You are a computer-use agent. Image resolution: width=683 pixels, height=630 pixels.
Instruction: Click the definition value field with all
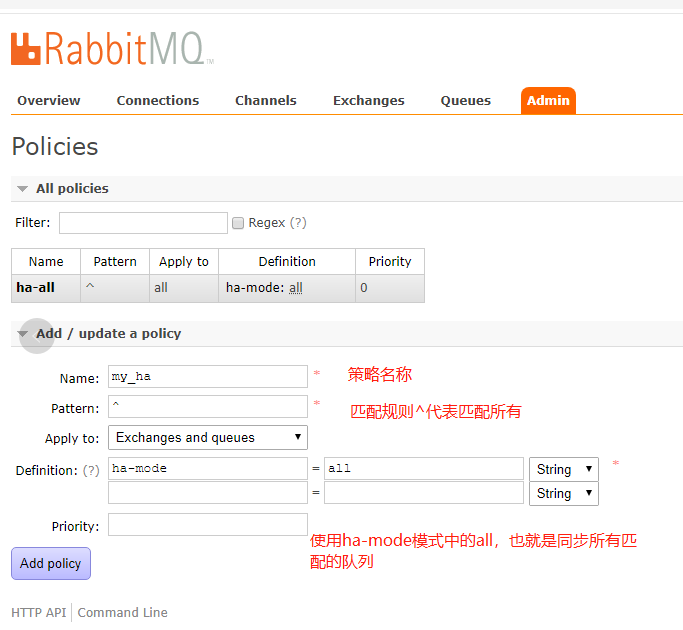coord(424,468)
